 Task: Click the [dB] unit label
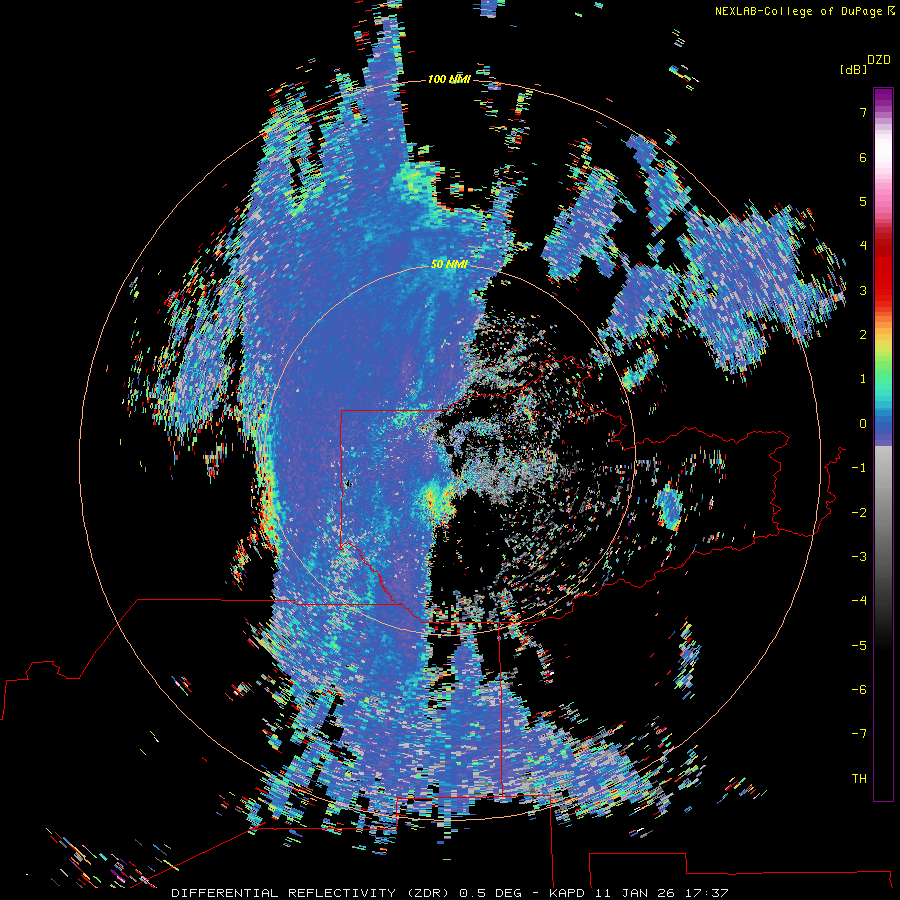[x=853, y=70]
